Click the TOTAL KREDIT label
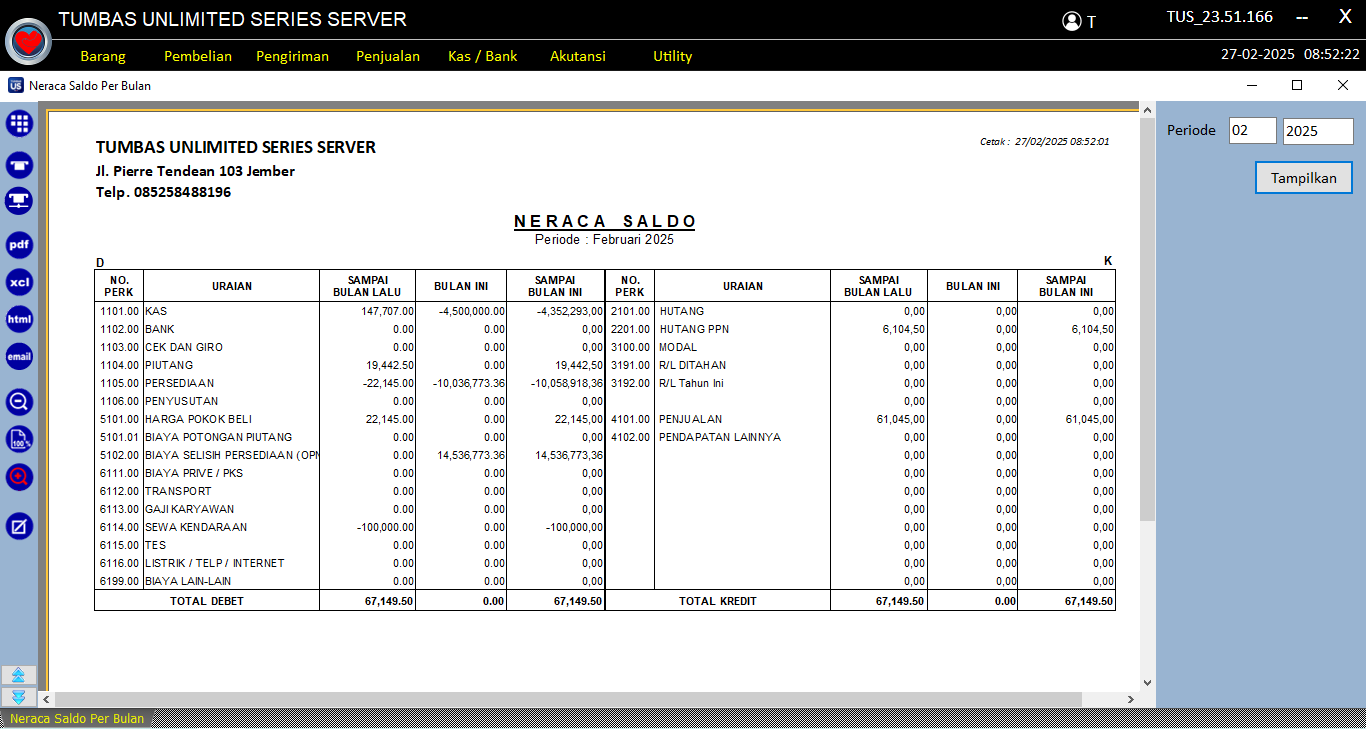Image resolution: width=1366 pixels, height=729 pixels. click(x=718, y=601)
